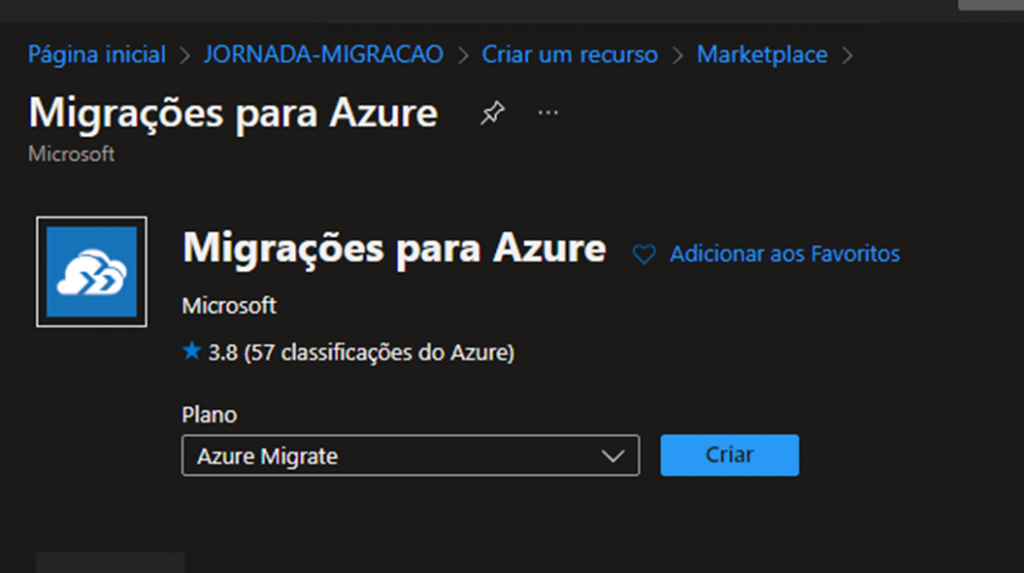Open the ellipsis more options menu

click(x=548, y=113)
